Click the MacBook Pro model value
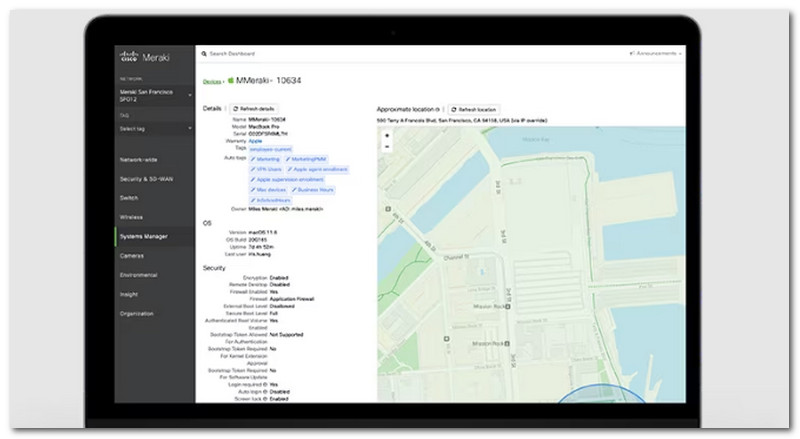 [264, 127]
